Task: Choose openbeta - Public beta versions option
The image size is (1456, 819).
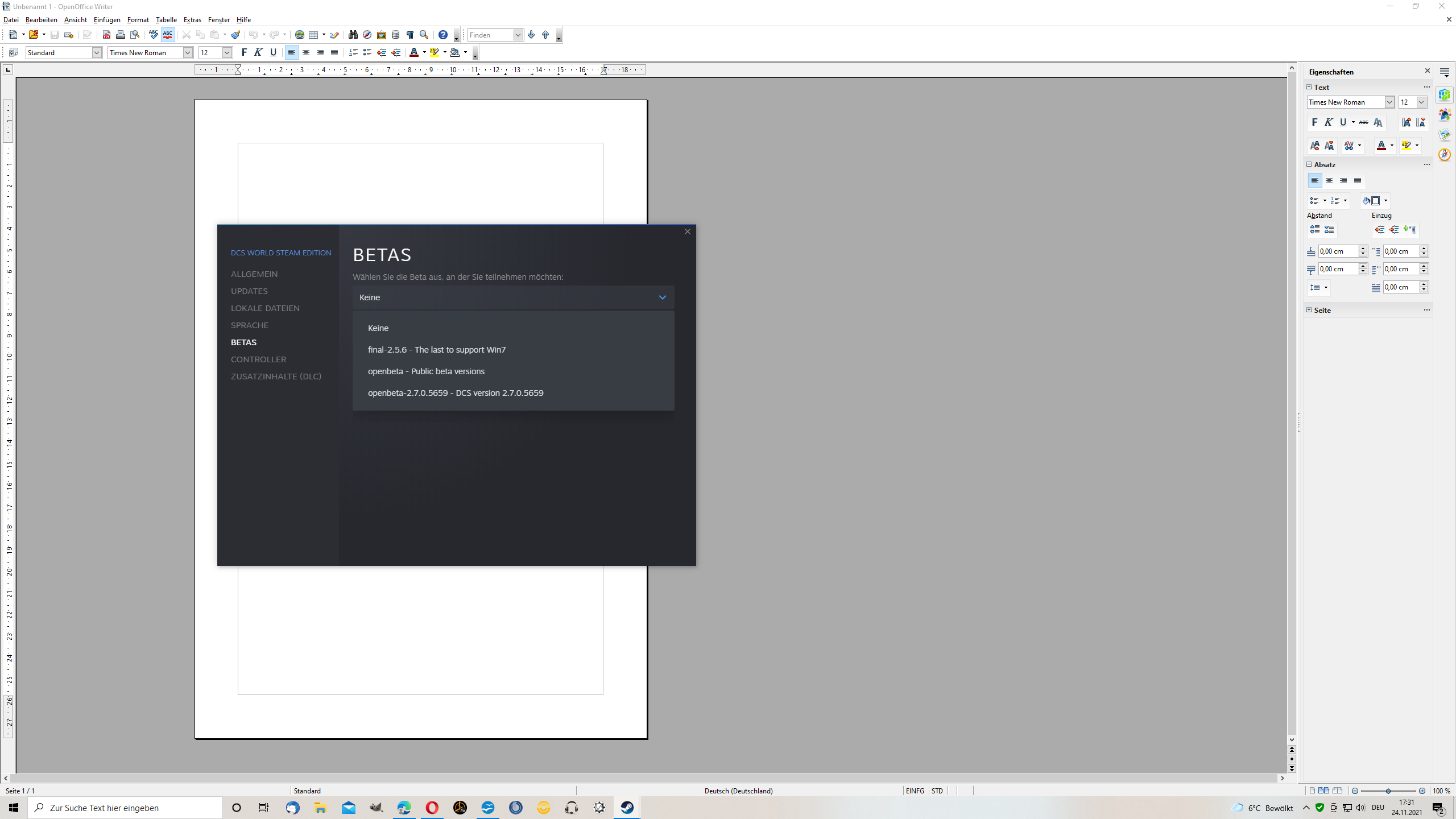Action: point(513,371)
